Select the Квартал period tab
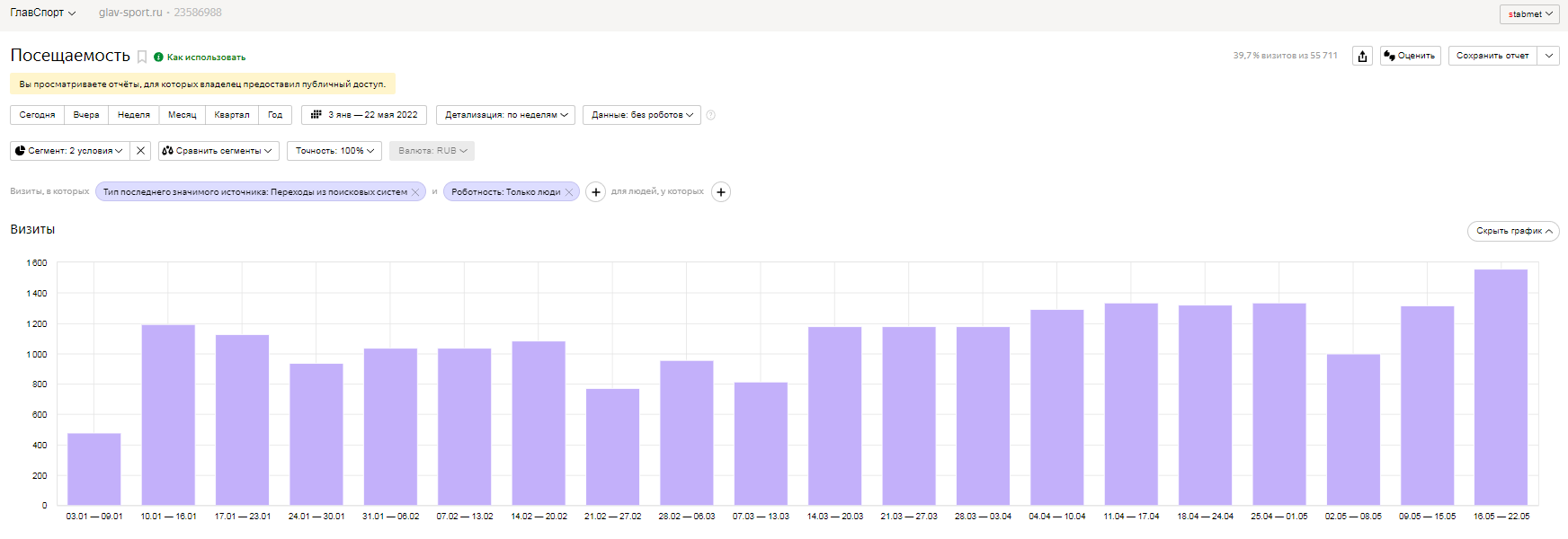The width and height of the screenshot is (1568, 539). click(x=232, y=115)
